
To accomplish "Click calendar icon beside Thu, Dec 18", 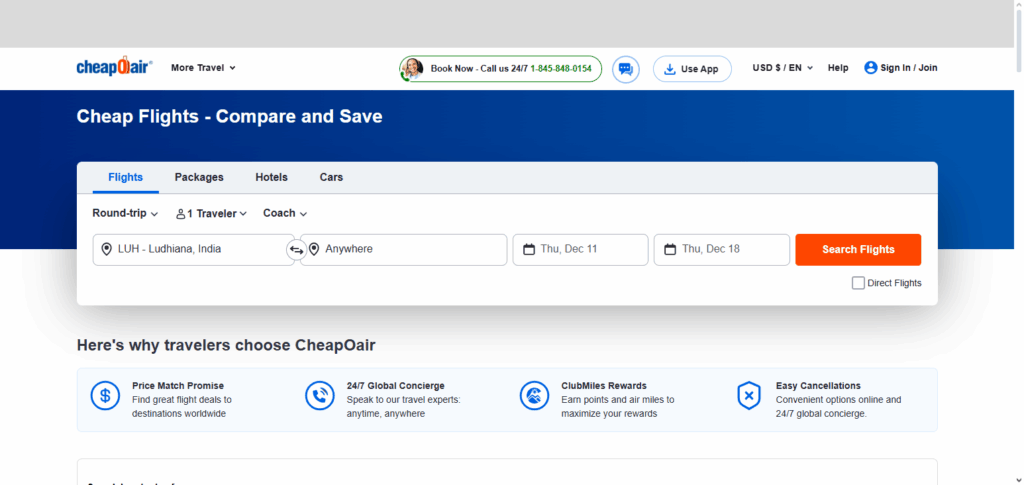I will click(x=670, y=249).
